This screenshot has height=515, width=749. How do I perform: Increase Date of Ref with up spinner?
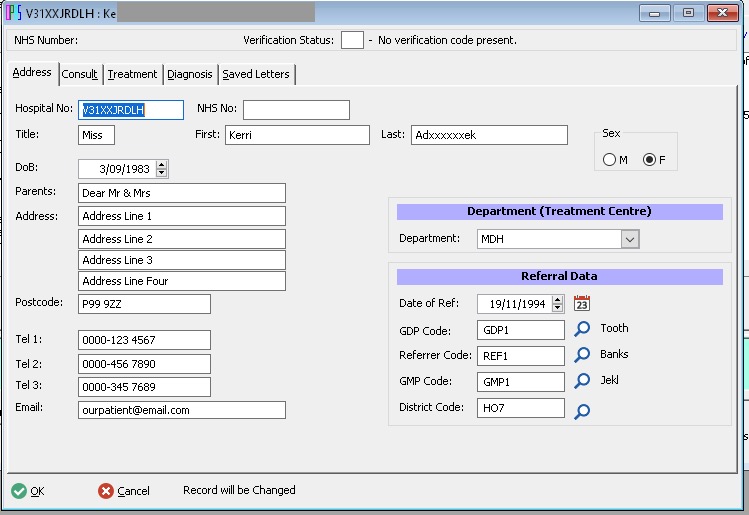(x=557, y=300)
